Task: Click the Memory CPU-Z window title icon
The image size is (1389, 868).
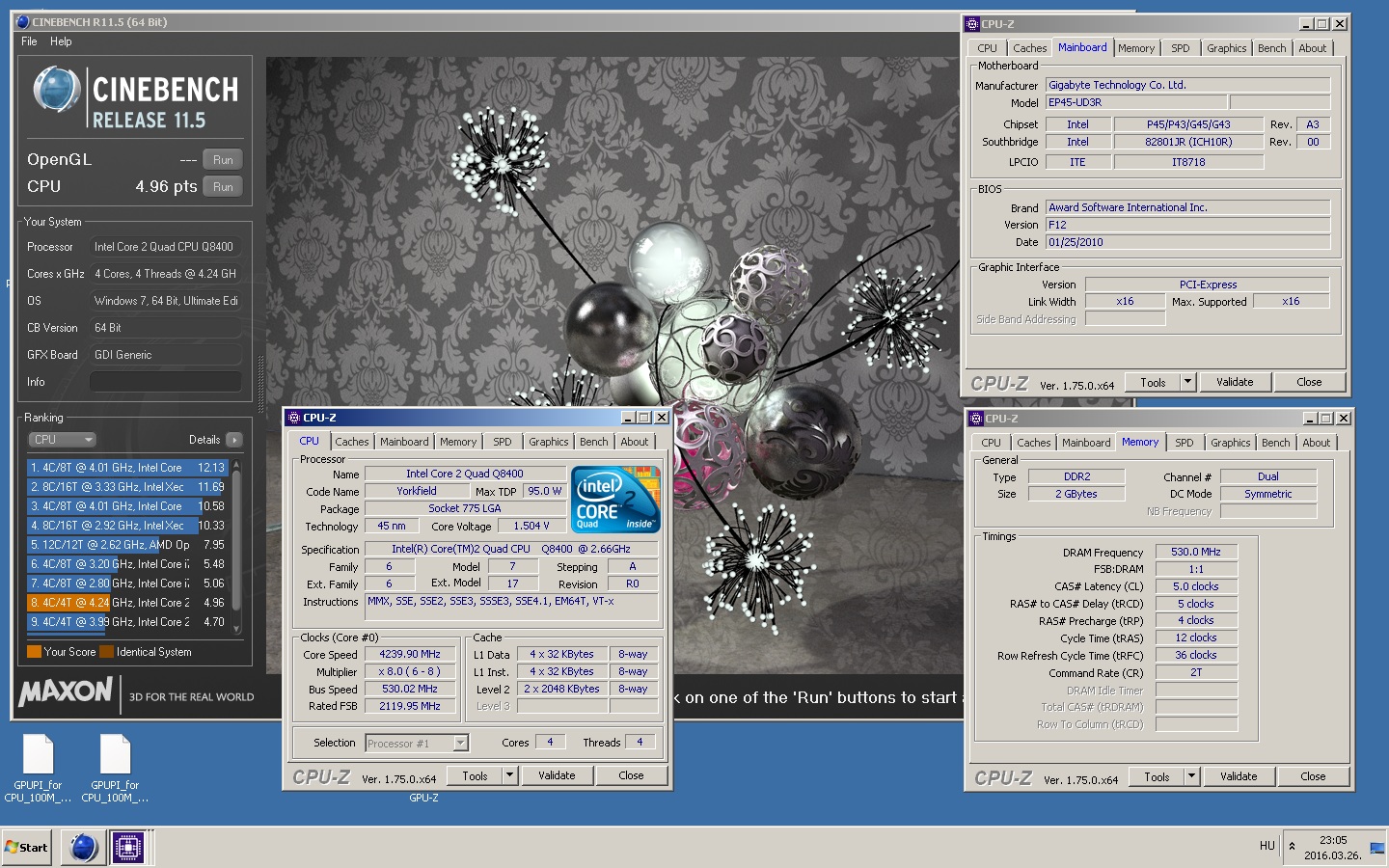Action: pyautogui.click(x=976, y=419)
